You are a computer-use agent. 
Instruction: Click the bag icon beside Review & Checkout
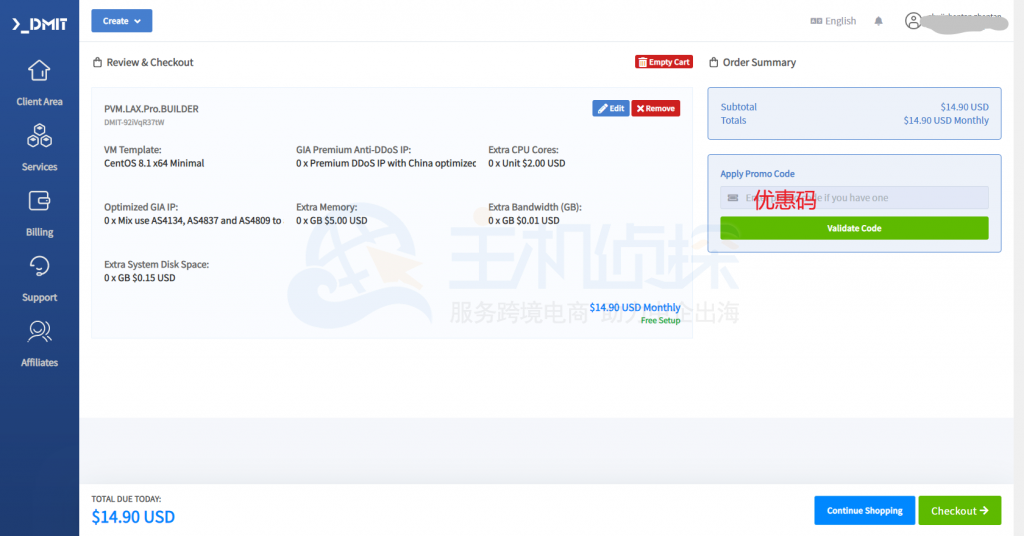click(97, 63)
